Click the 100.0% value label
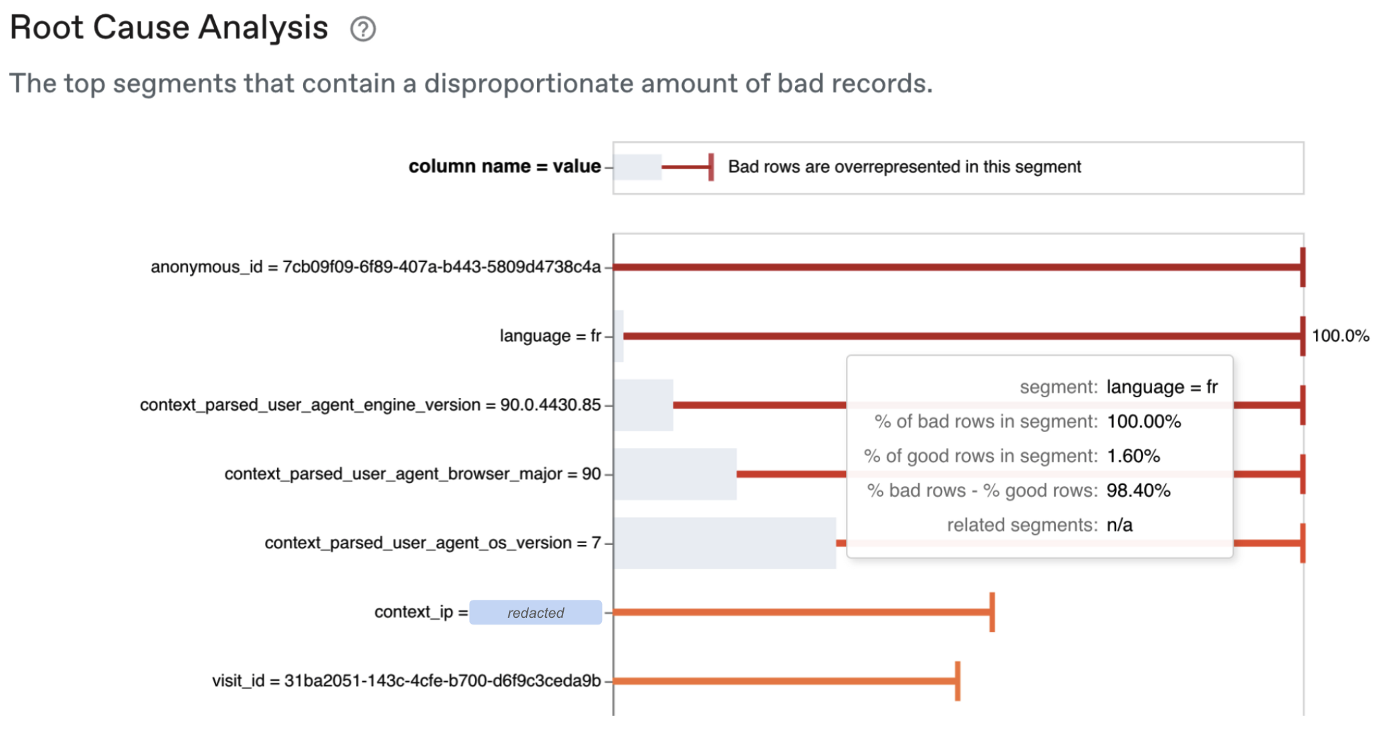Image resolution: width=1400 pixels, height=746 pixels. [1340, 336]
